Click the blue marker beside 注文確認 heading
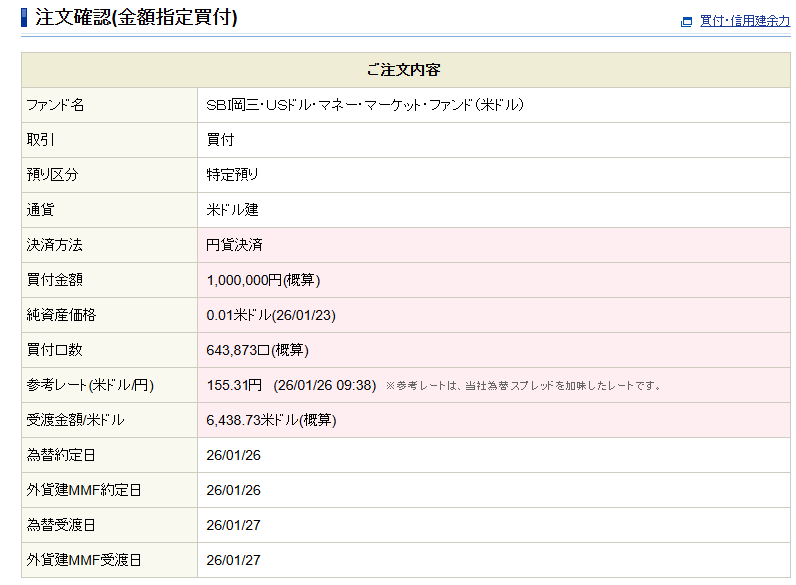This screenshot has height=585, width=796. (24, 18)
